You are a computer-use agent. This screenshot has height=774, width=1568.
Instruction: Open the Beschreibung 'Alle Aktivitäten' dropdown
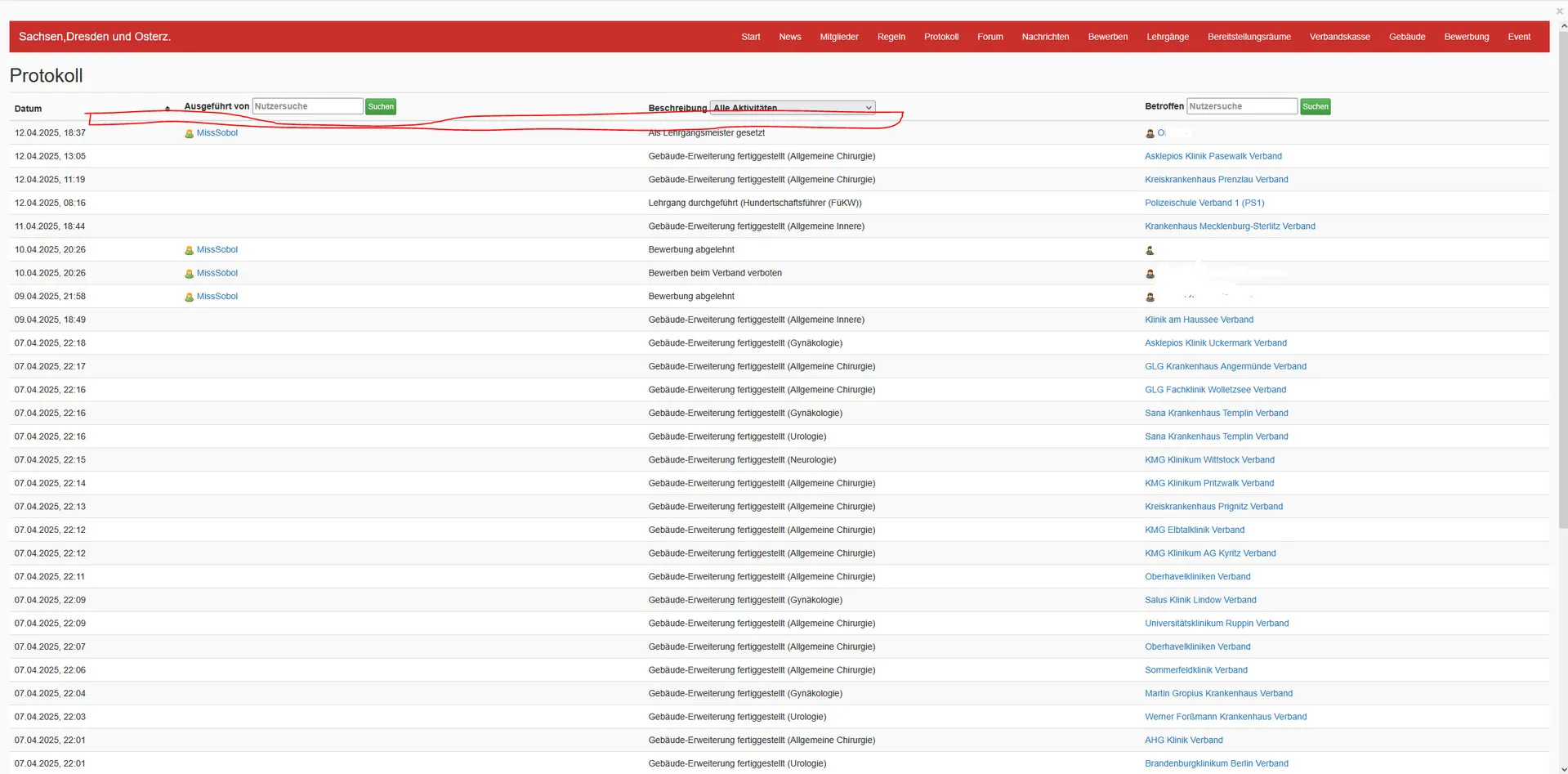792,107
